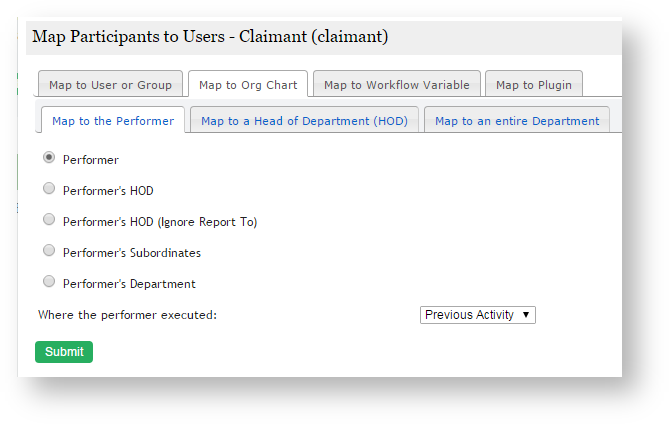
Task: Choose the Performer's HOD radio button circle
Action: tap(49, 189)
